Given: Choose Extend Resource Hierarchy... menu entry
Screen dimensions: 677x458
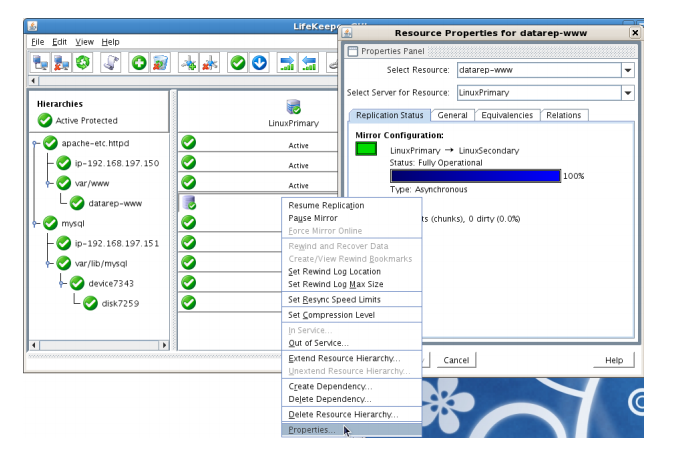Looking at the screenshot, I should [351, 358].
